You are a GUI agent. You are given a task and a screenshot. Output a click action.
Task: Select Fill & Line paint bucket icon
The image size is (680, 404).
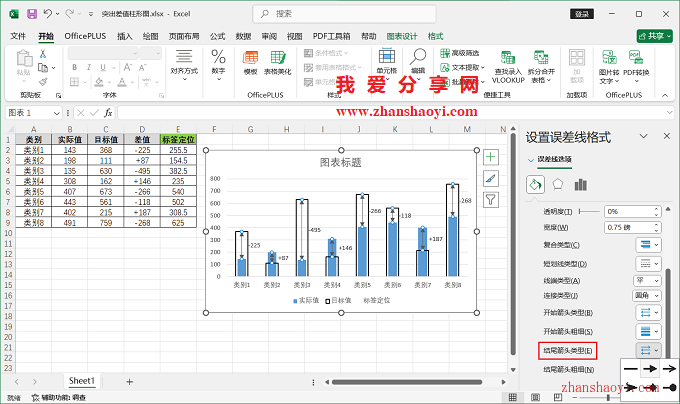pyautogui.click(x=535, y=185)
